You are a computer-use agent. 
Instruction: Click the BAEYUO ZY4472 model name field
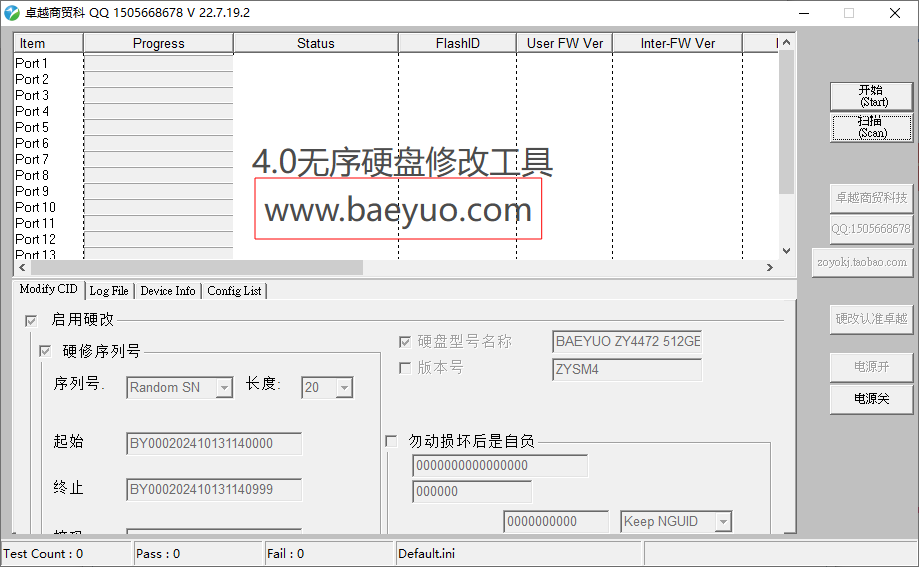click(627, 341)
